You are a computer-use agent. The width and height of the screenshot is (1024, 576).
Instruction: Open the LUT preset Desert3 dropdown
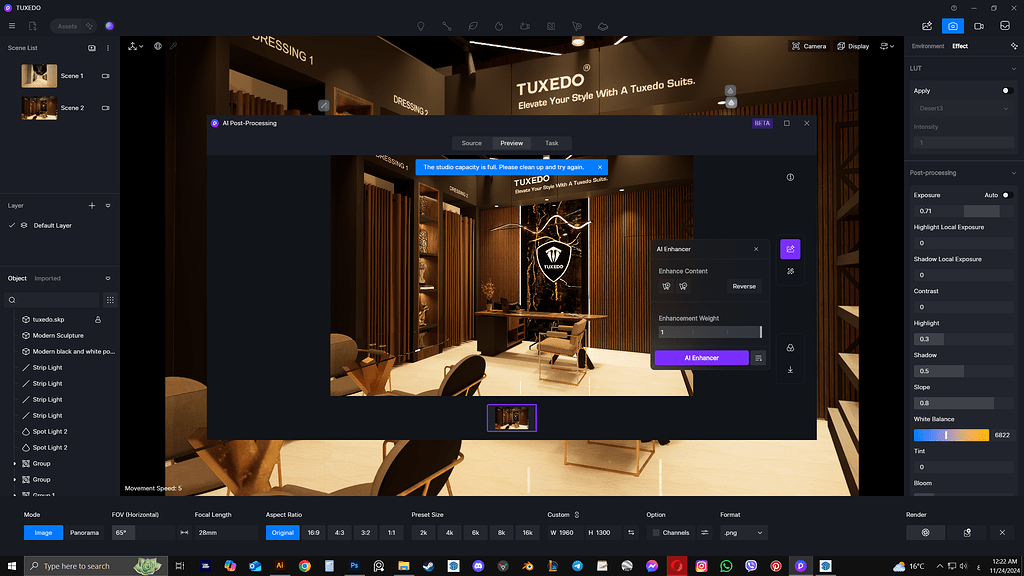(963, 108)
